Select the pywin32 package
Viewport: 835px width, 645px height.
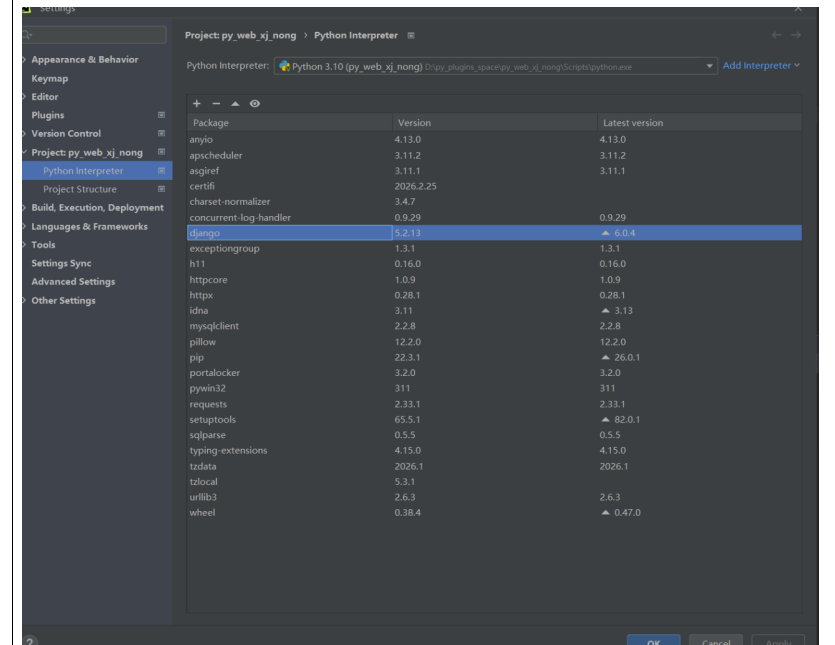click(494, 388)
